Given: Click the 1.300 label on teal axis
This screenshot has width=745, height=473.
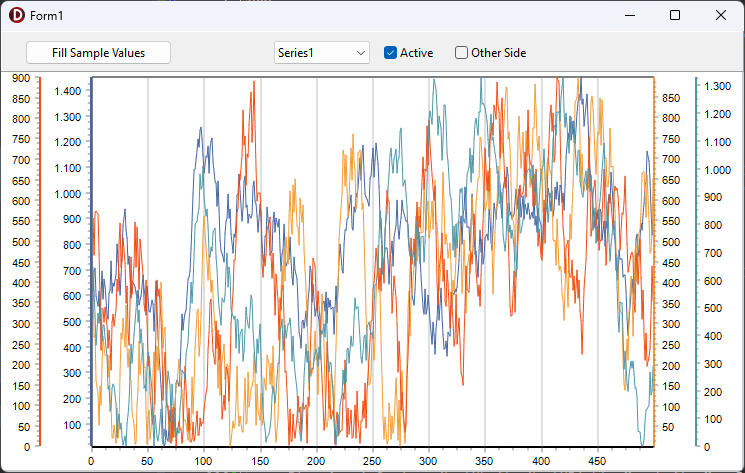Looking at the screenshot, I should (717, 86).
